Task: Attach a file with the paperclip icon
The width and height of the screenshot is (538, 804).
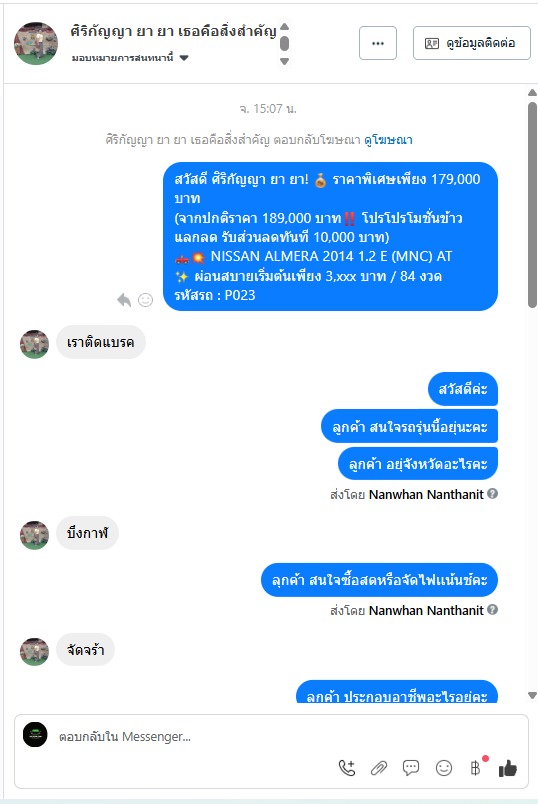Action: tap(379, 768)
